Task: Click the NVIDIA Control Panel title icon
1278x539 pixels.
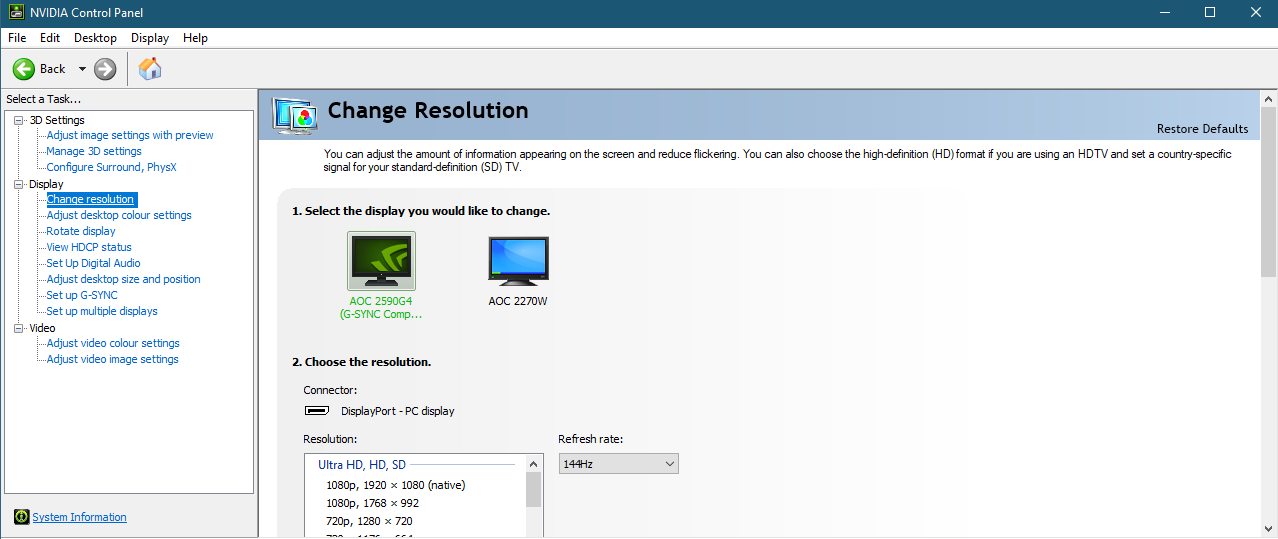Action: (x=15, y=12)
